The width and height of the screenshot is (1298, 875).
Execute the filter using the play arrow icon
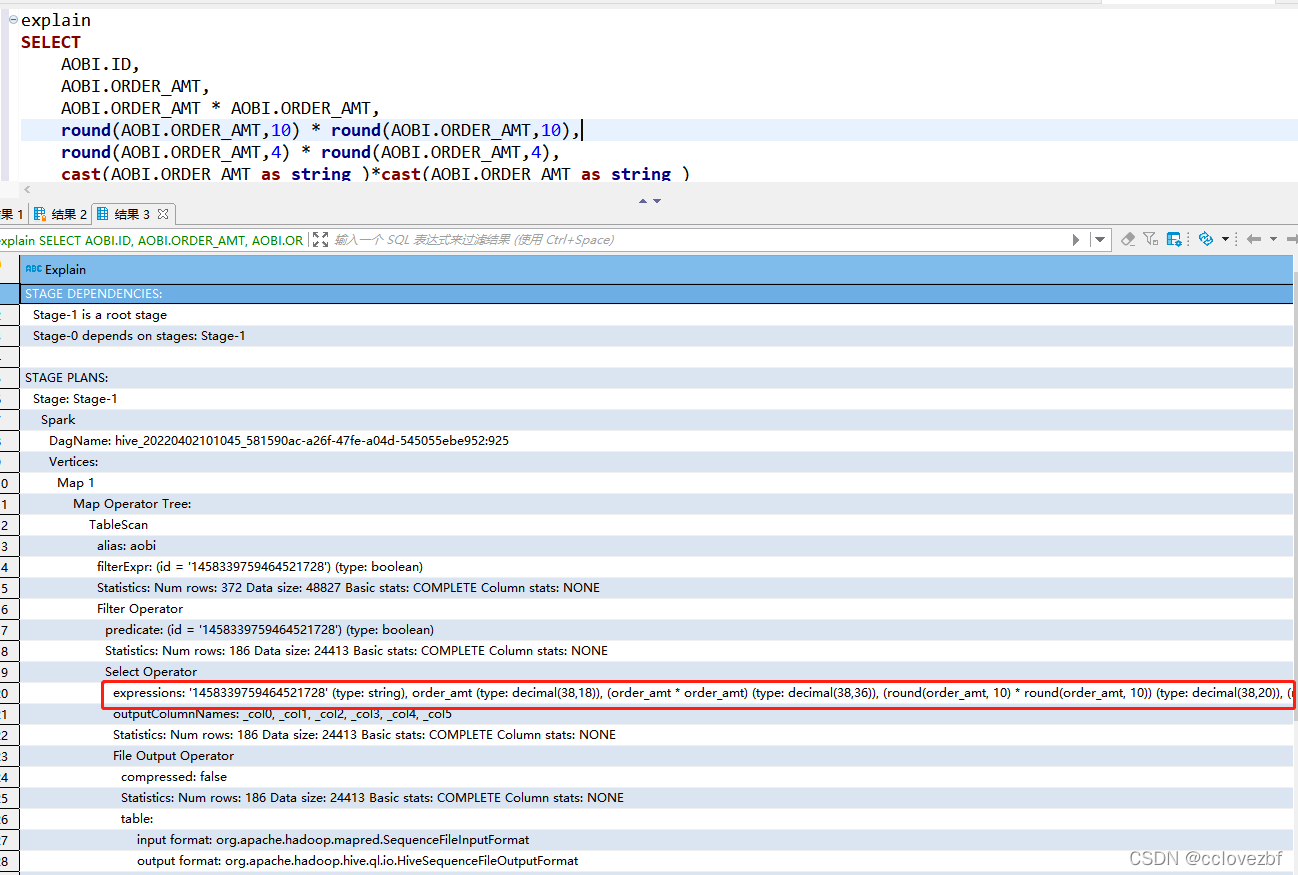tap(1078, 239)
